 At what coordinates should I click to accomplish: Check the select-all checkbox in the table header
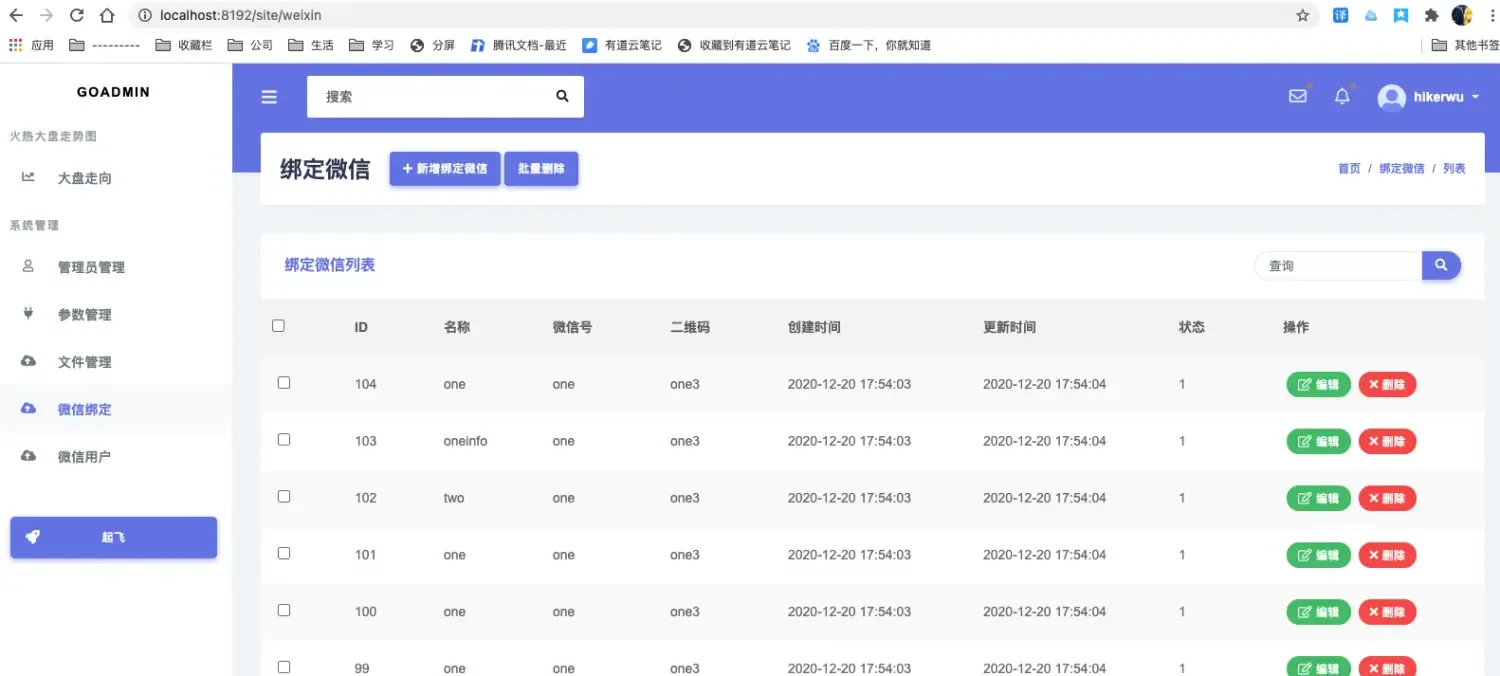pyautogui.click(x=278, y=325)
